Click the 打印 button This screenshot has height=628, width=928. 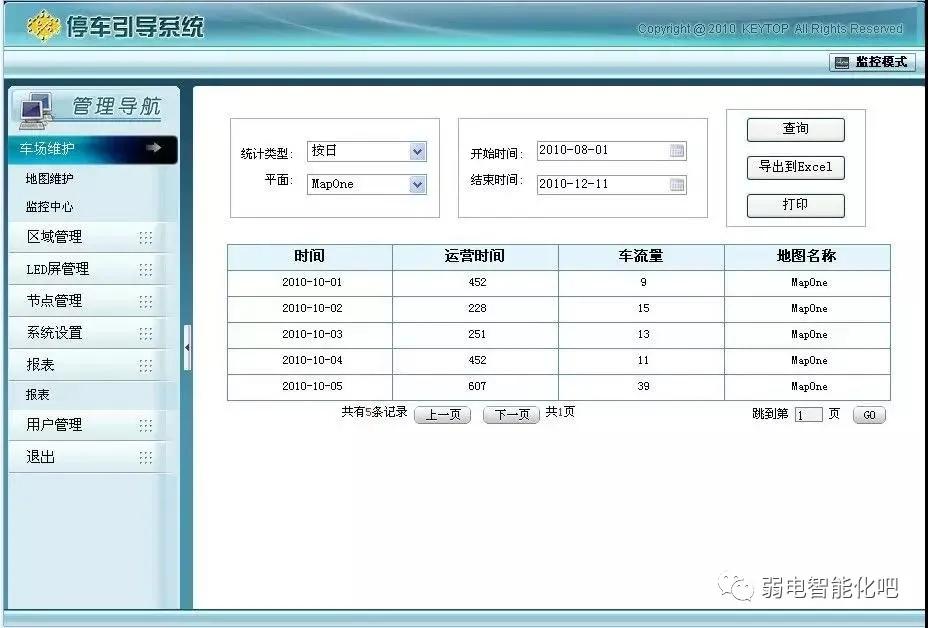point(795,205)
